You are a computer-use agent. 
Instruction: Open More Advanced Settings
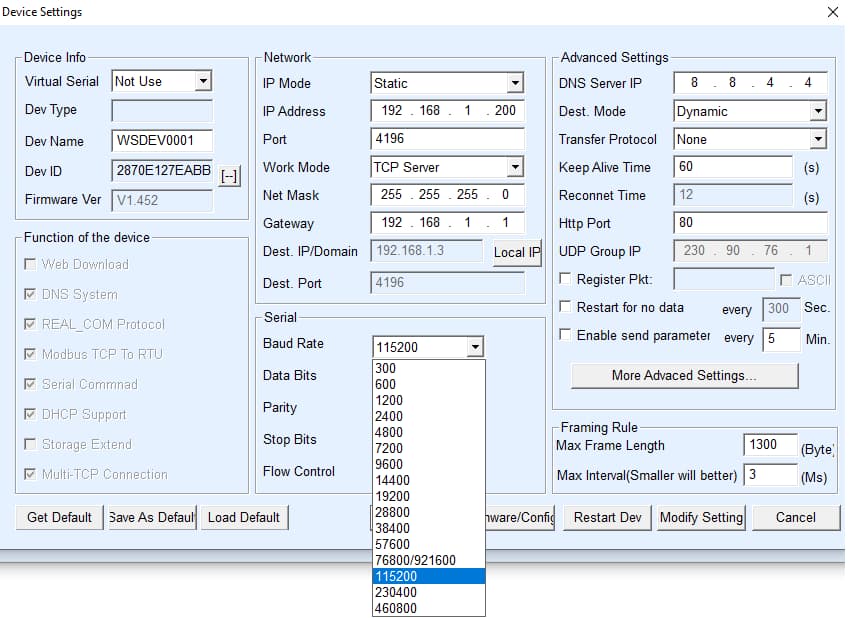coord(684,375)
